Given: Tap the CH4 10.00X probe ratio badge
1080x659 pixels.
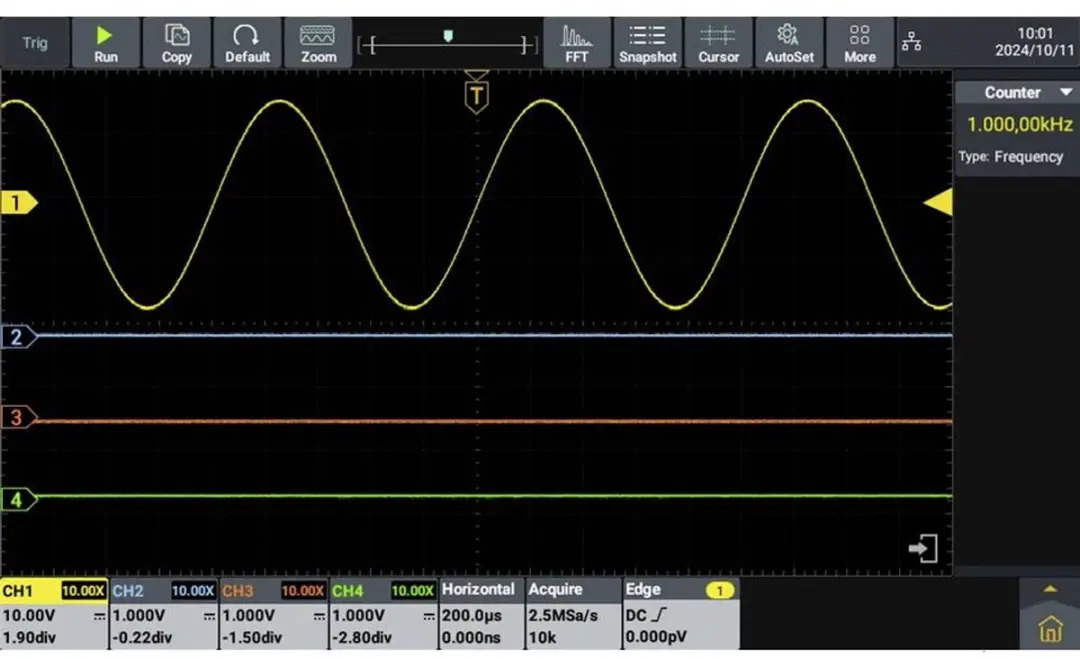Looking at the screenshot, I should pos(413,591).
